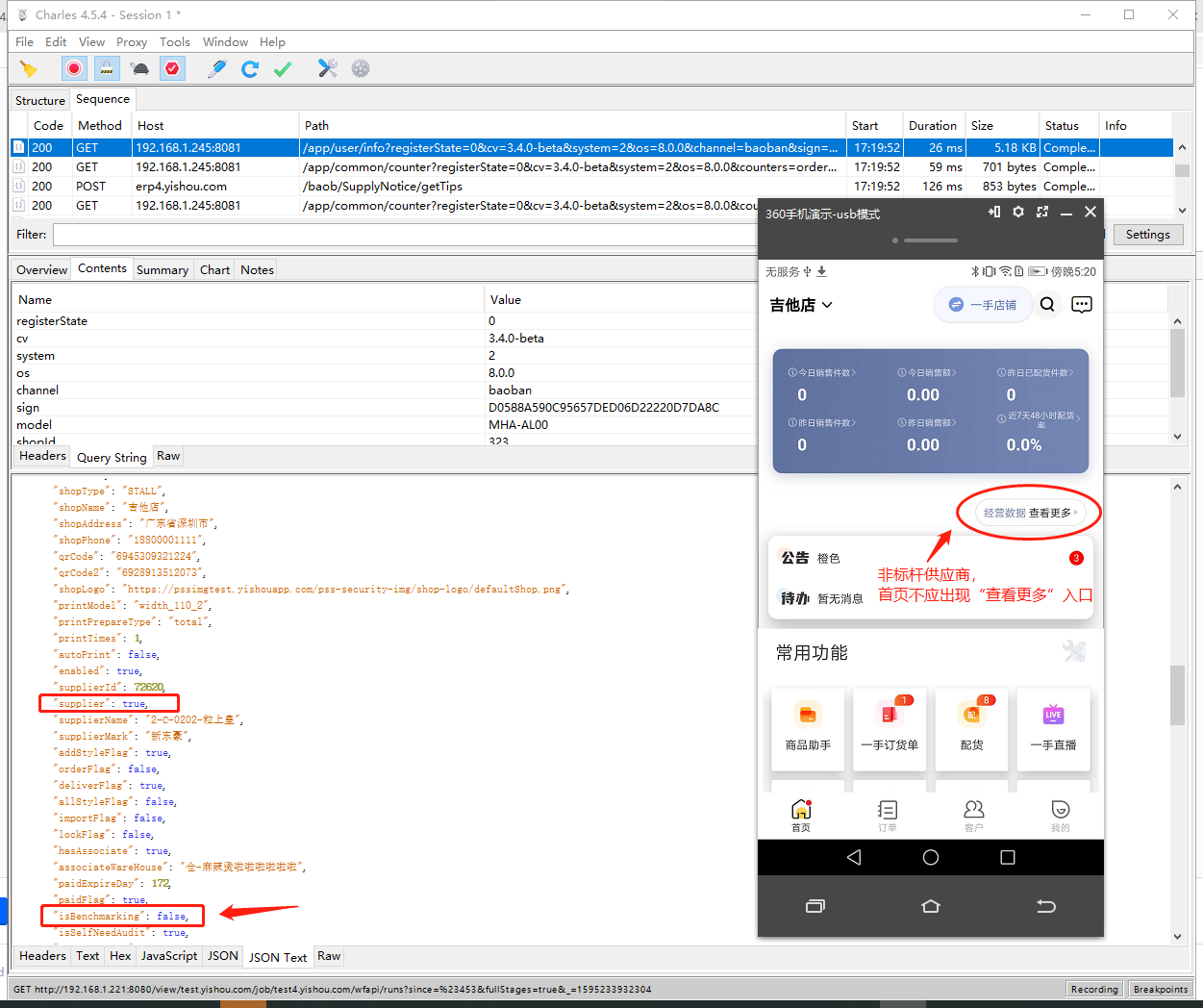
Task: Open Tools via the wrench and screwdriver icon
Action: pyautogui.click(x=328, y=68)
